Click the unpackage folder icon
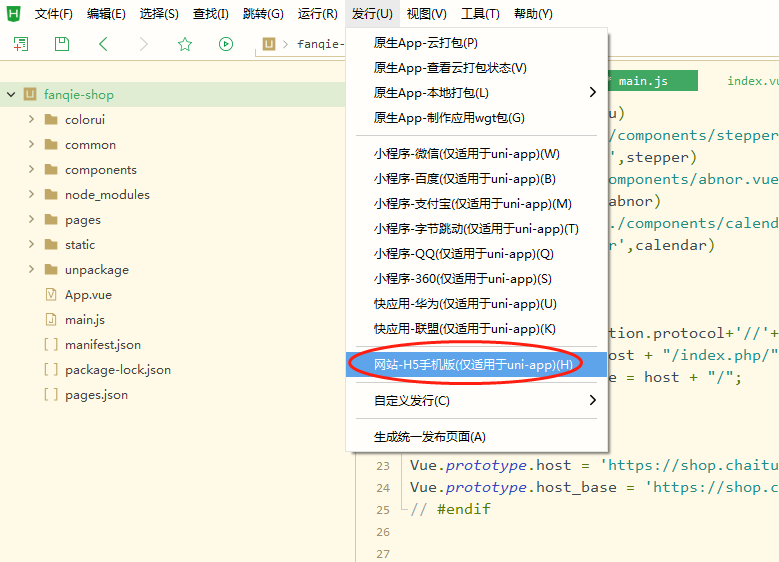Screen dimensions: 779x562 click(51, 269)
